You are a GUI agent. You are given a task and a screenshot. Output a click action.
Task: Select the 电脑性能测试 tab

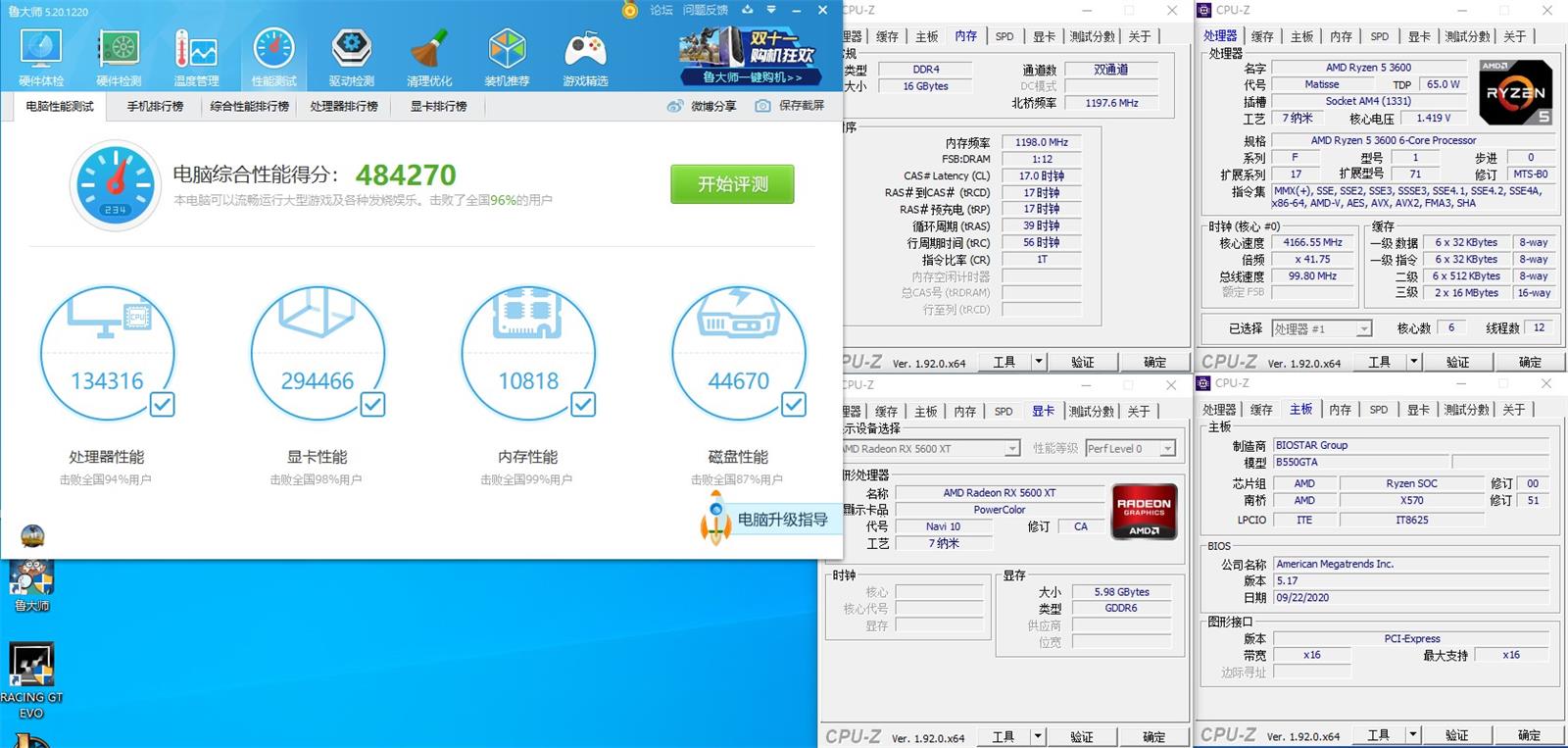60,106
